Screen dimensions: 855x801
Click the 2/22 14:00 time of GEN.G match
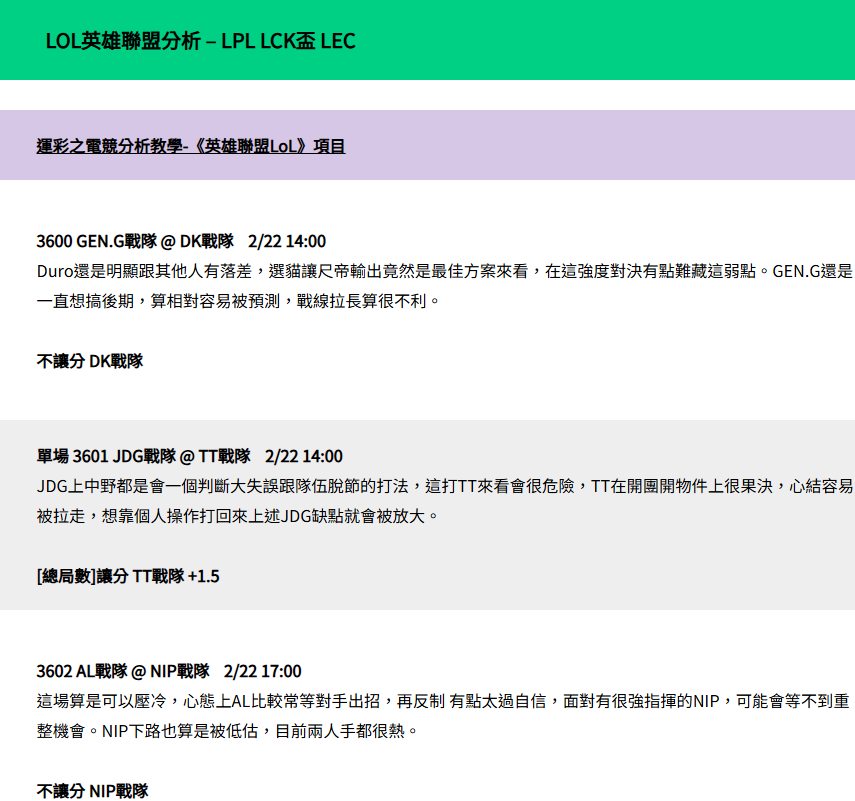point(286,241)
